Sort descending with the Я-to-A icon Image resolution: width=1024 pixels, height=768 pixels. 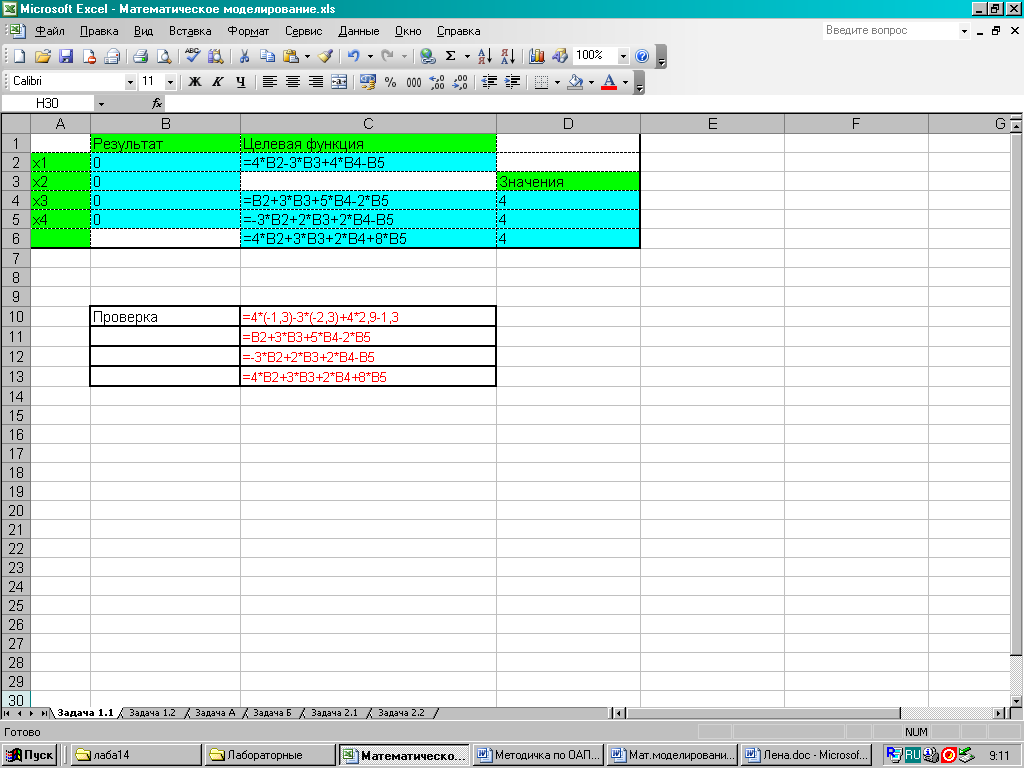point(508,56)
